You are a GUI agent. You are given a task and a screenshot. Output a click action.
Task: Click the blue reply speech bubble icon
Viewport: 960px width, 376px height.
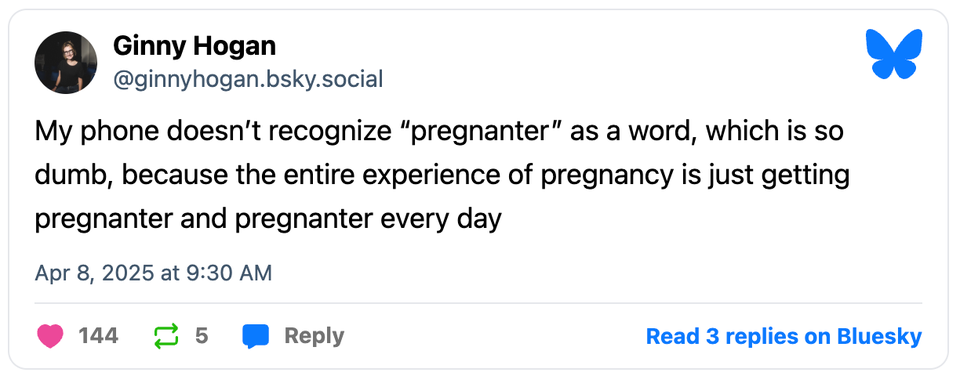pos(256,337)
